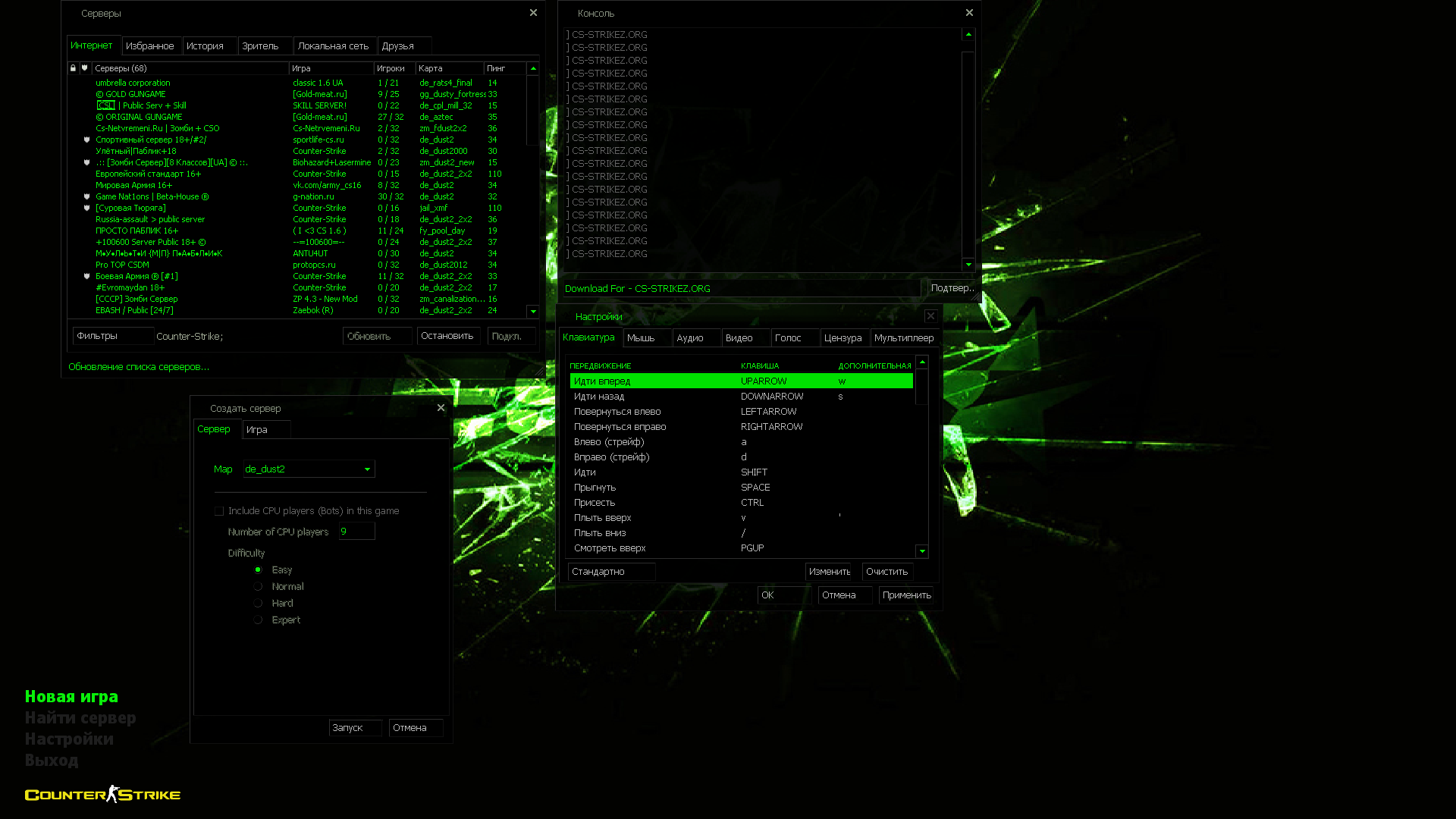The image size is (1456, 819).
Task: Switch to История tab in Серверы
Action: click(210, 46)
